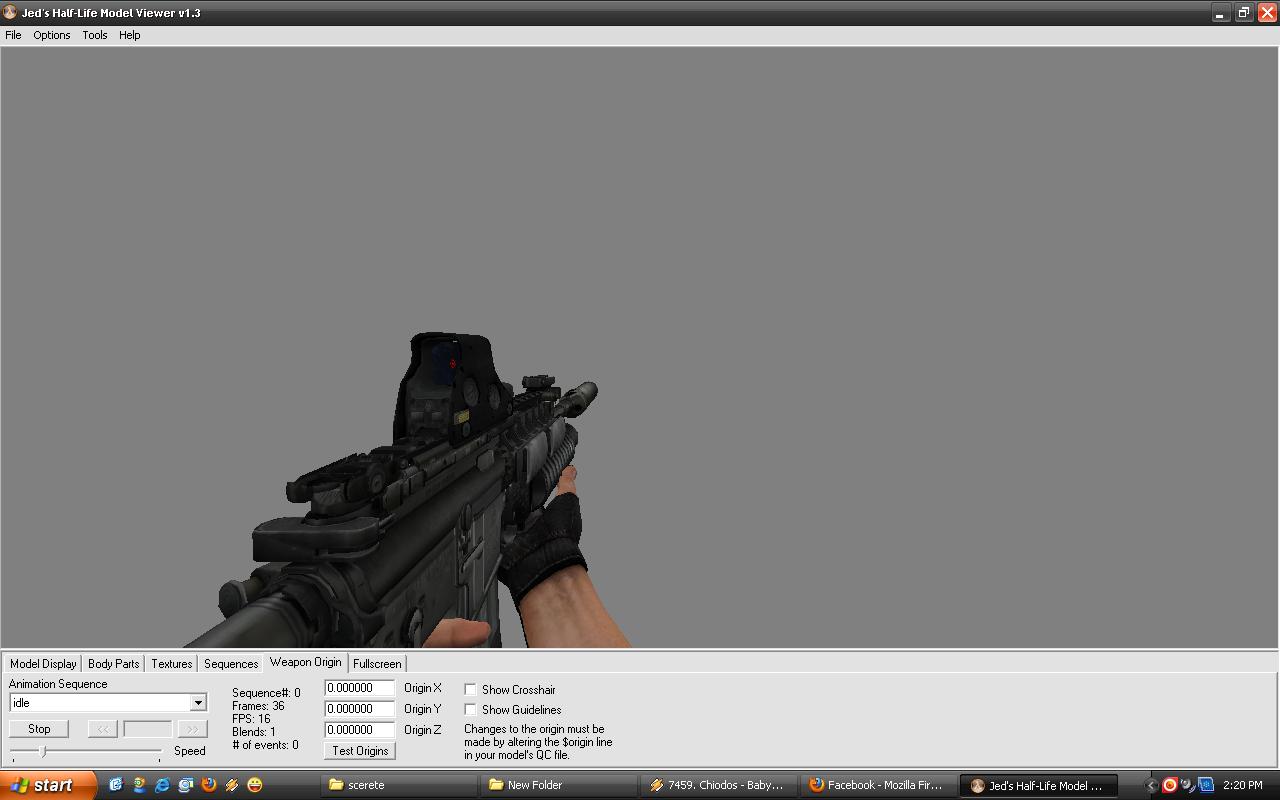Click the next frame >> button
The height and width of the screenshot is (800, 1280).
(192, 729)
